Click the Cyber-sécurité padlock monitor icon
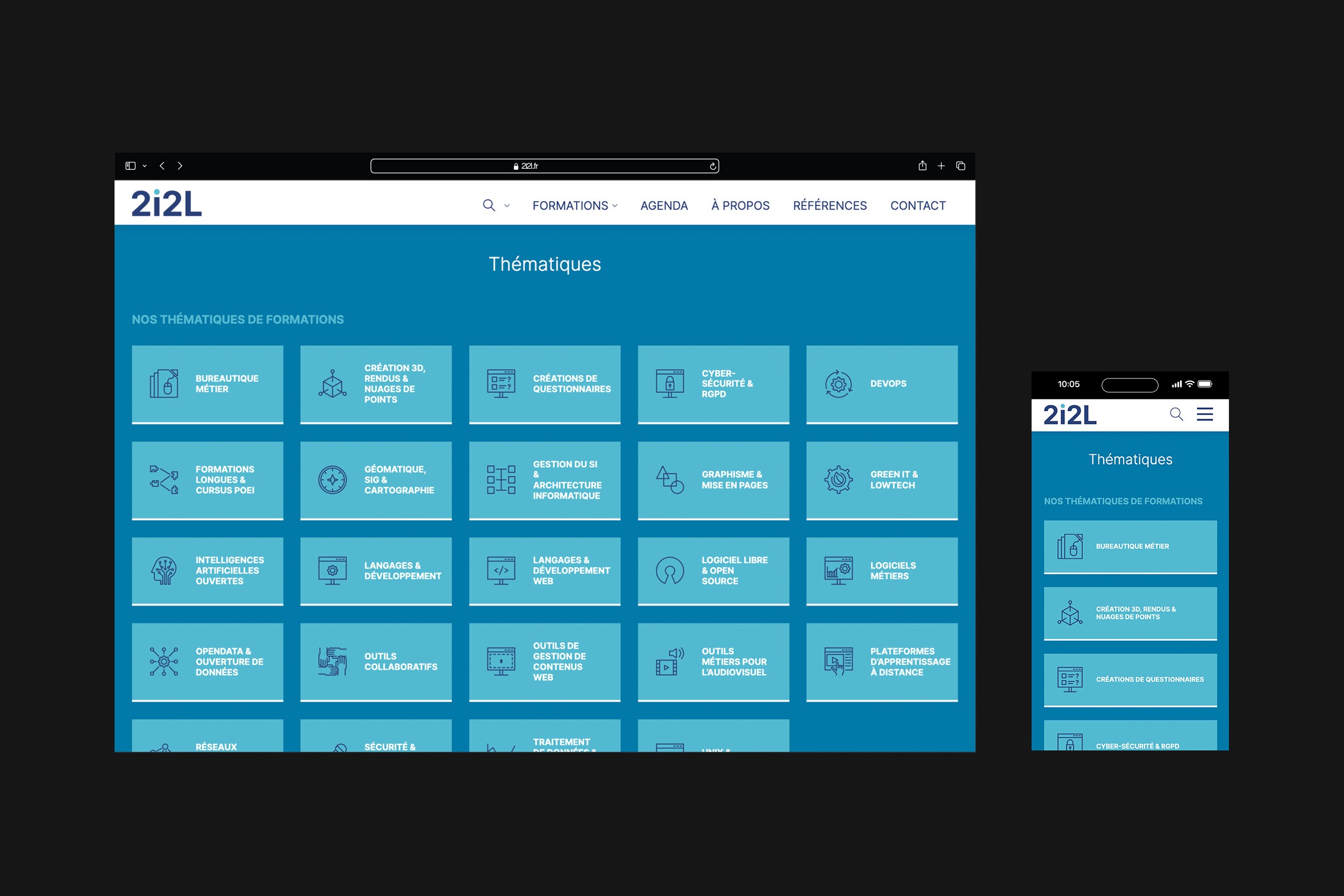 (670, 384)
